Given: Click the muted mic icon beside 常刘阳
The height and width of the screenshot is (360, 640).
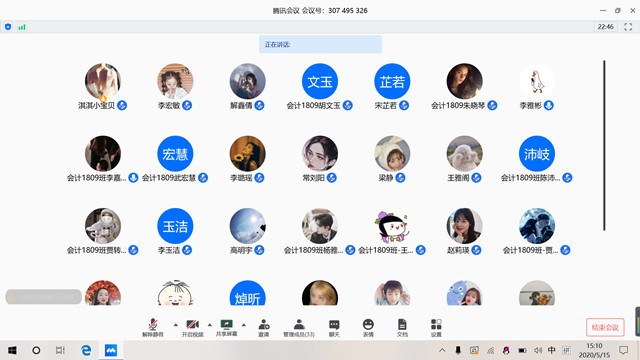Looking at the screenshot, I should coord(332,178).
